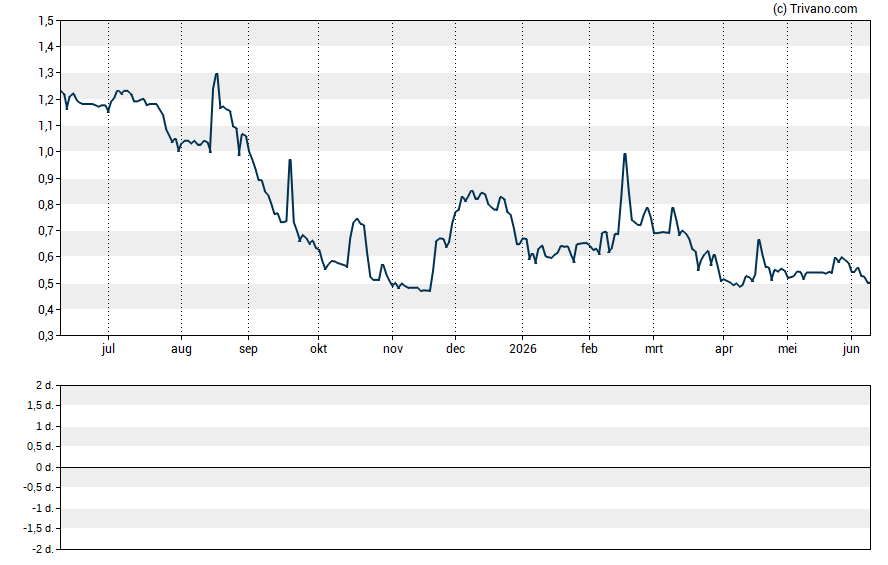888x565 pixels.
Task: Select the '1 d.' lower axis label
Action: point(45,426)
